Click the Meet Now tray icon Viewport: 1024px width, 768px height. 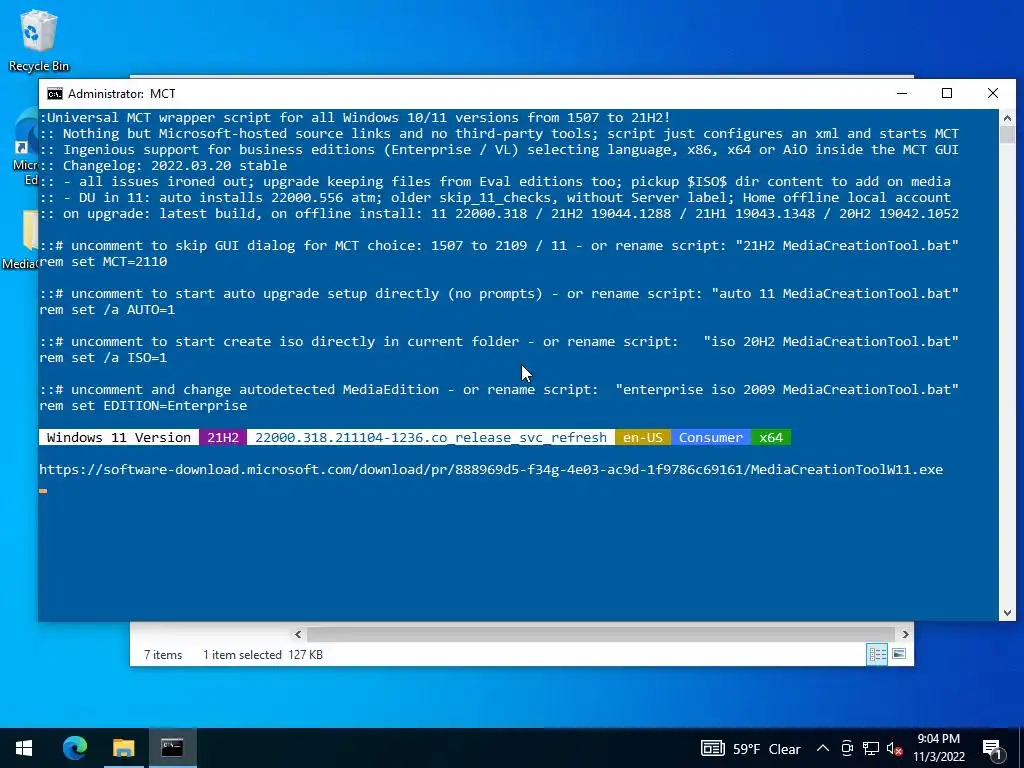pos(847,748)
